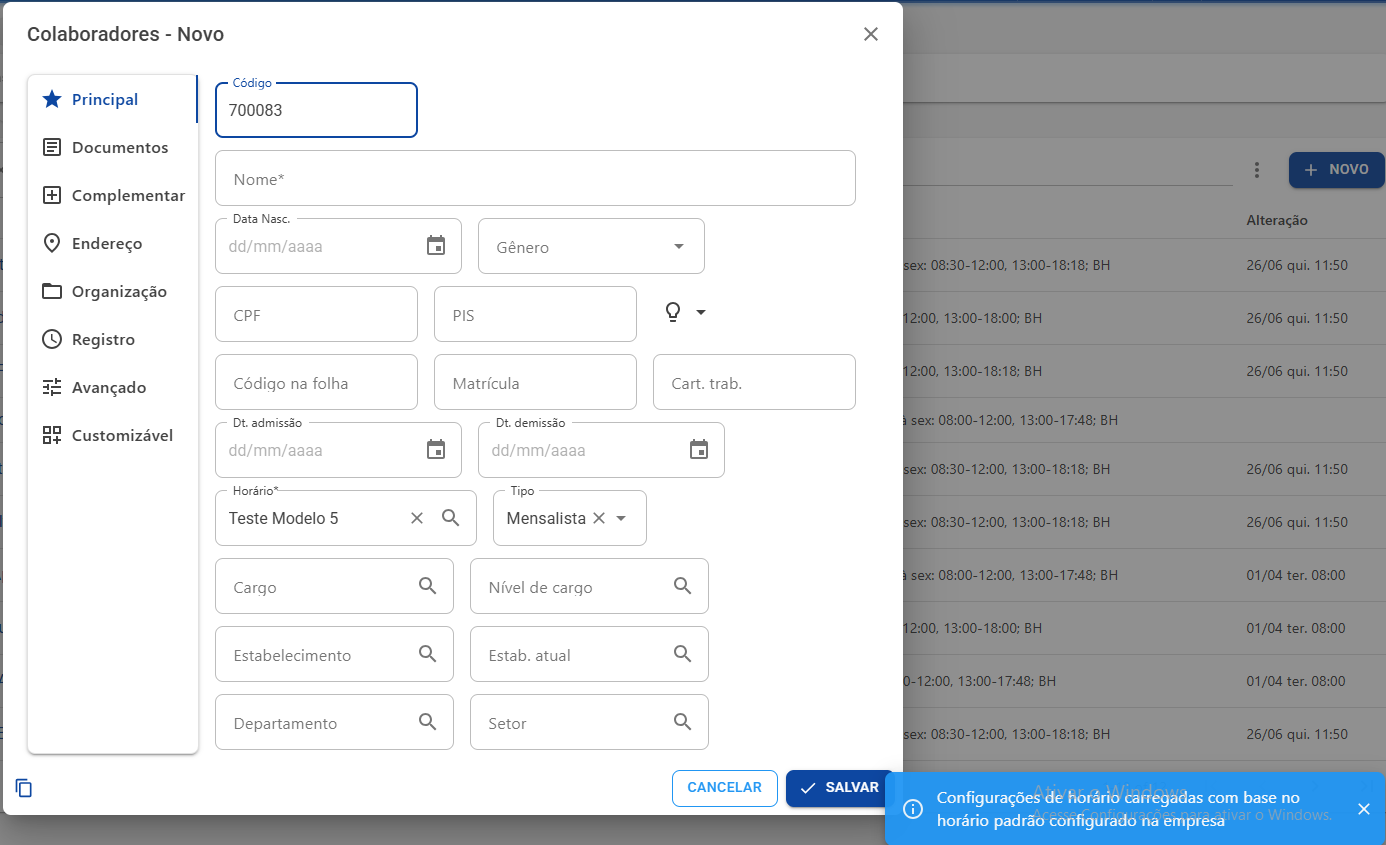Click the PIS input field
The height and width of the screenshot is (845, 1386).
[x=535, y=314]
